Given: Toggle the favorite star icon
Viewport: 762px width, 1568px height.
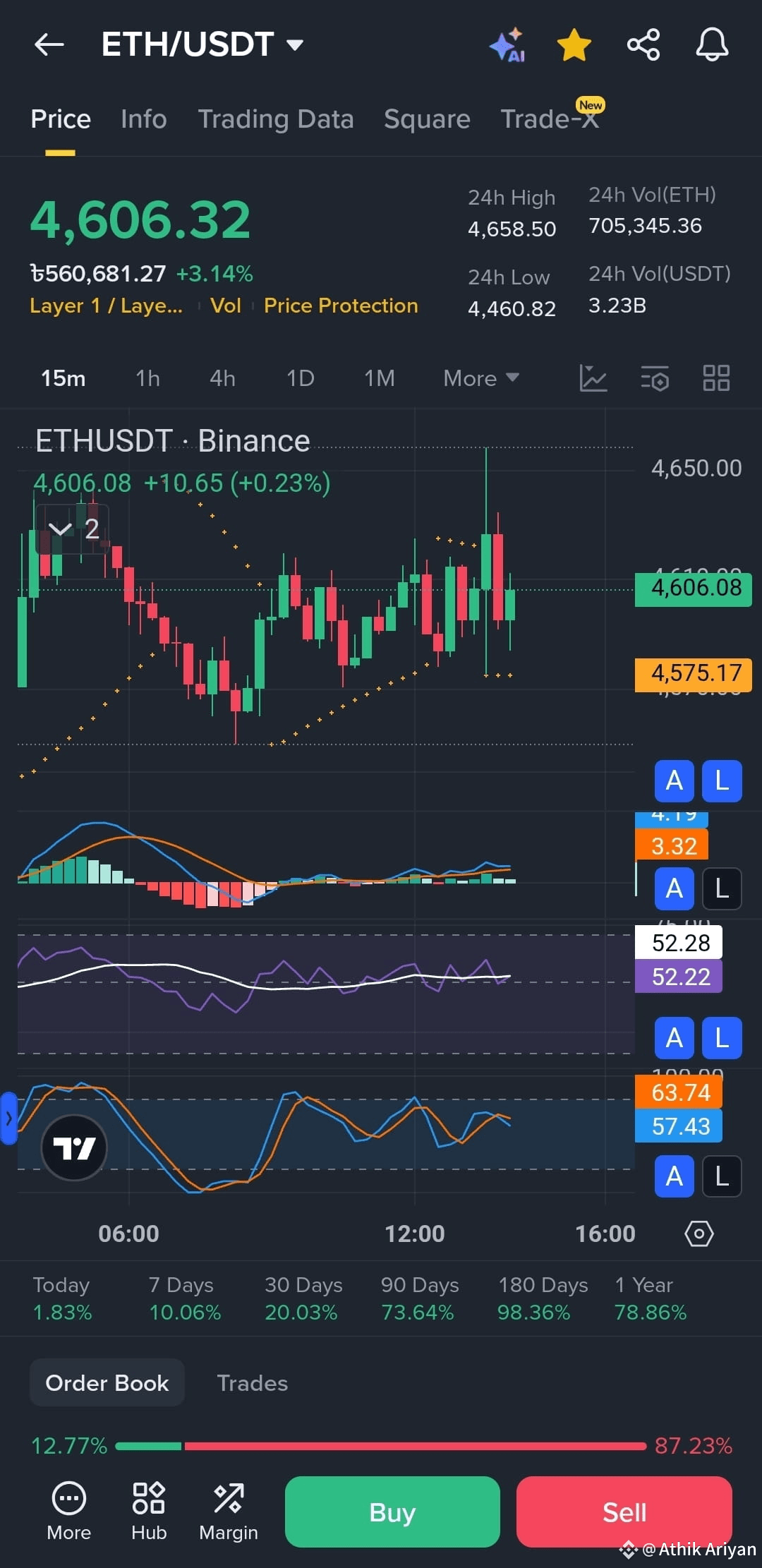Looking at the screenshot, I should coord(574,45).
